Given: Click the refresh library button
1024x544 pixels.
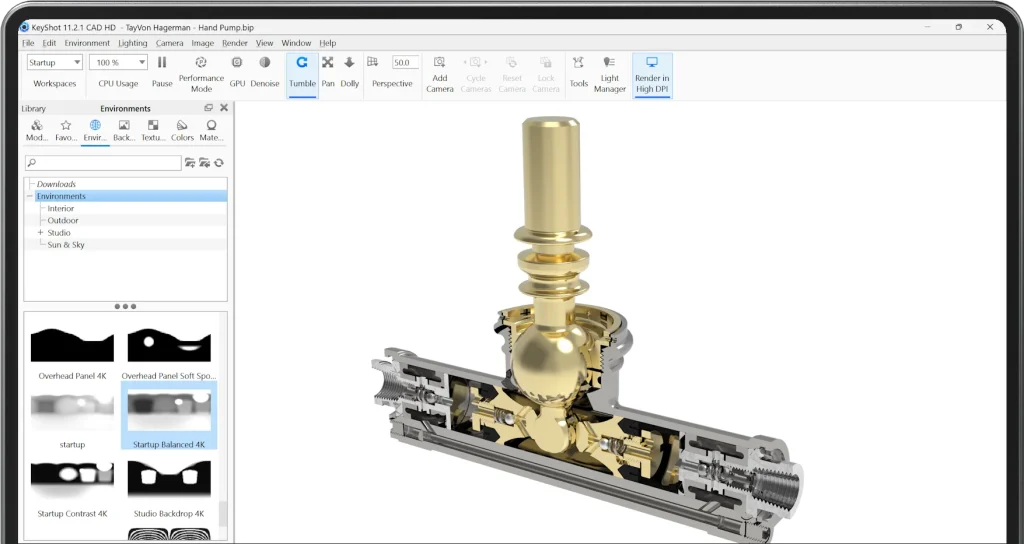Looking at the screenshot, I should 219,162.
